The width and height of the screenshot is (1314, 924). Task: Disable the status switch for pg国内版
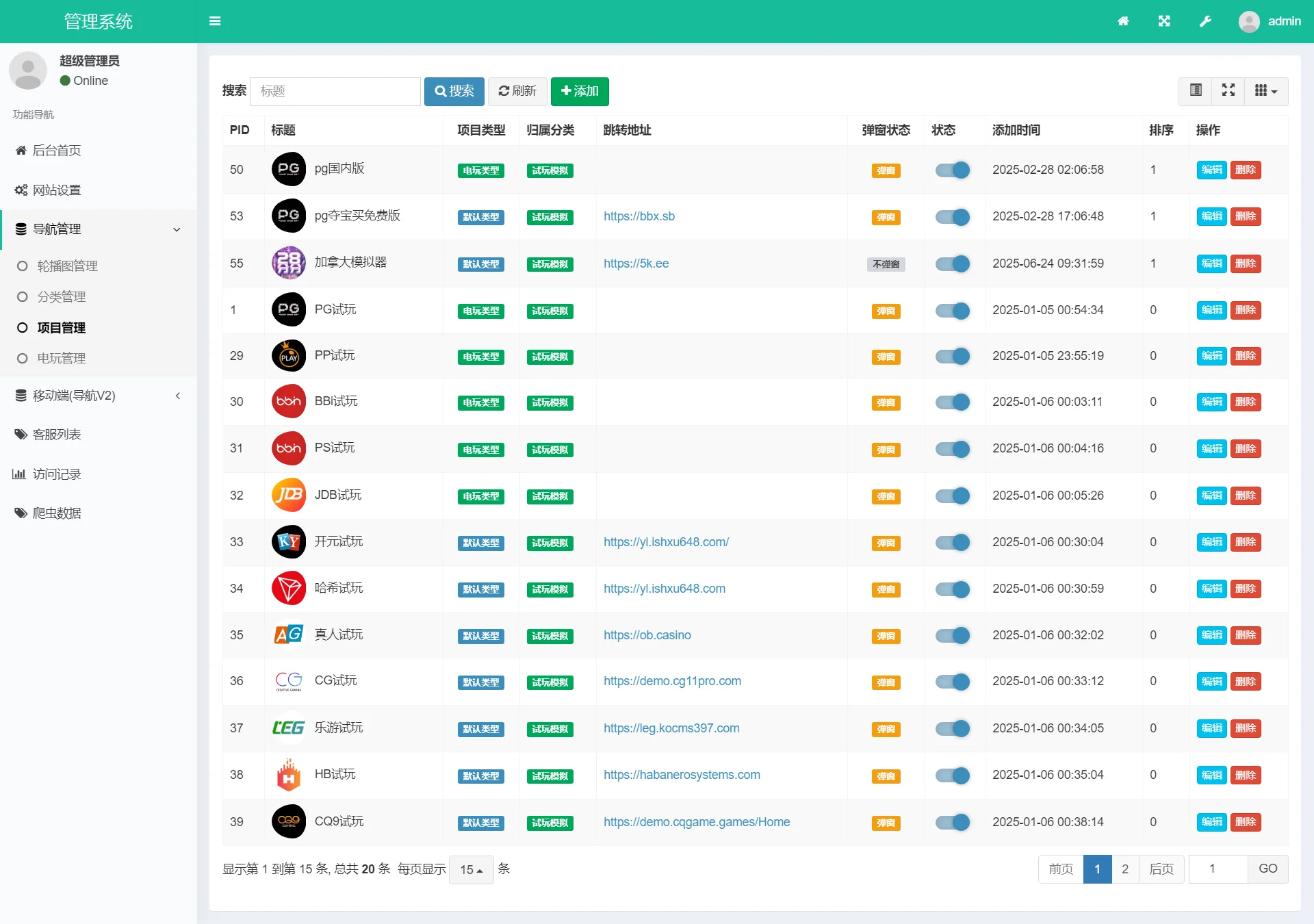point(953,170)
